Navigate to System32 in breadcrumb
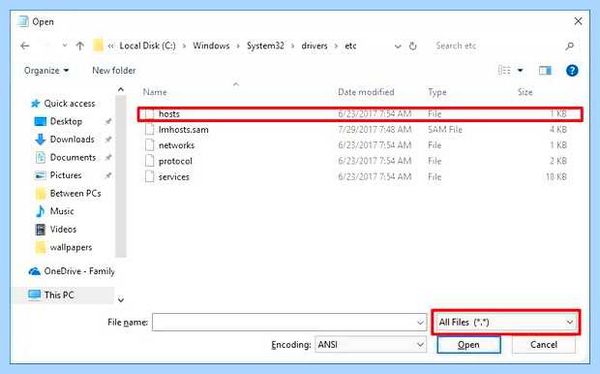600x374 pixels. (x=265, y=46)
